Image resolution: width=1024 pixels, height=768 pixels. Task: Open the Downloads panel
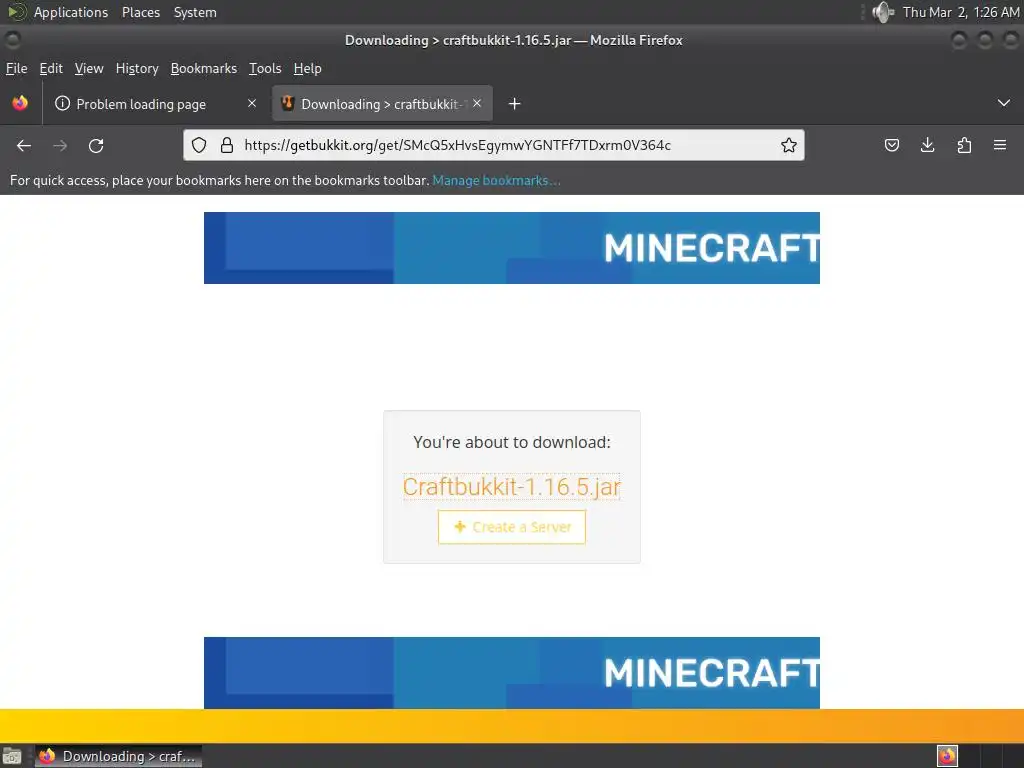coord(927,145)
